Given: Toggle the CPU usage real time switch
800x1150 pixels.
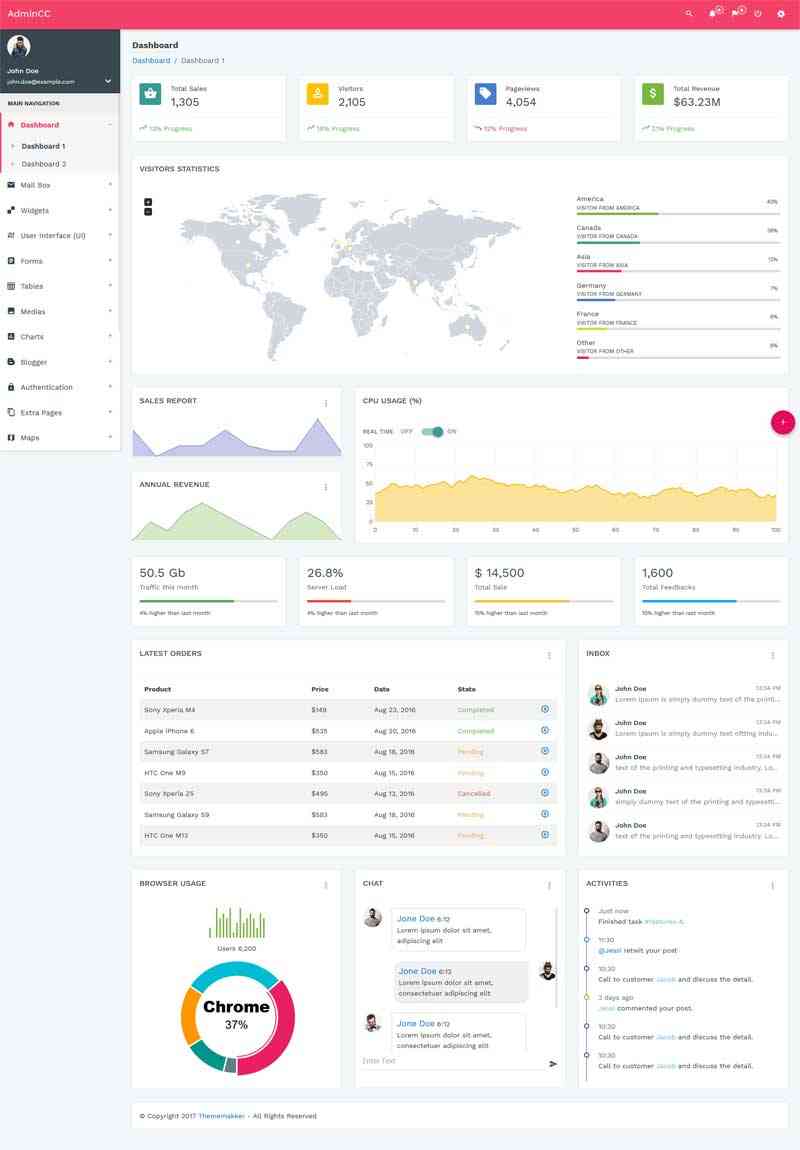Looking at the screenshot, I should click(432, 431).
